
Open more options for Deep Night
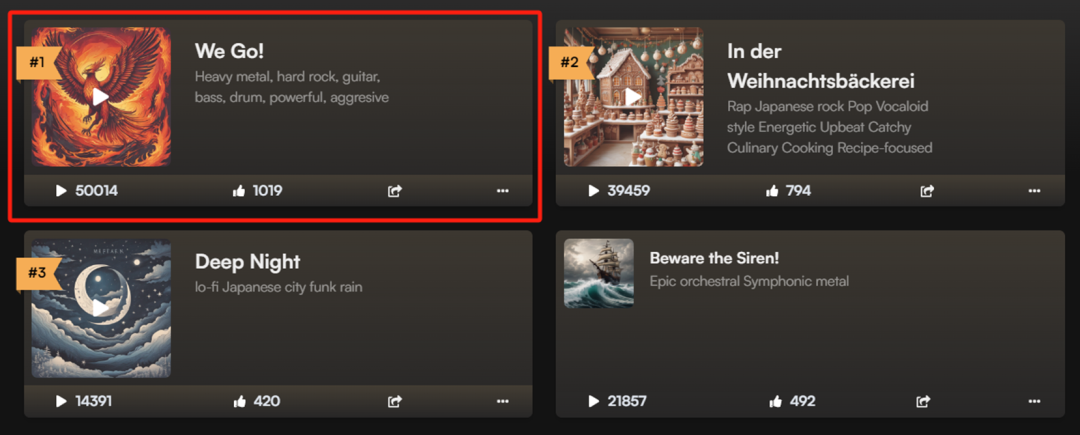click(503, 401)
